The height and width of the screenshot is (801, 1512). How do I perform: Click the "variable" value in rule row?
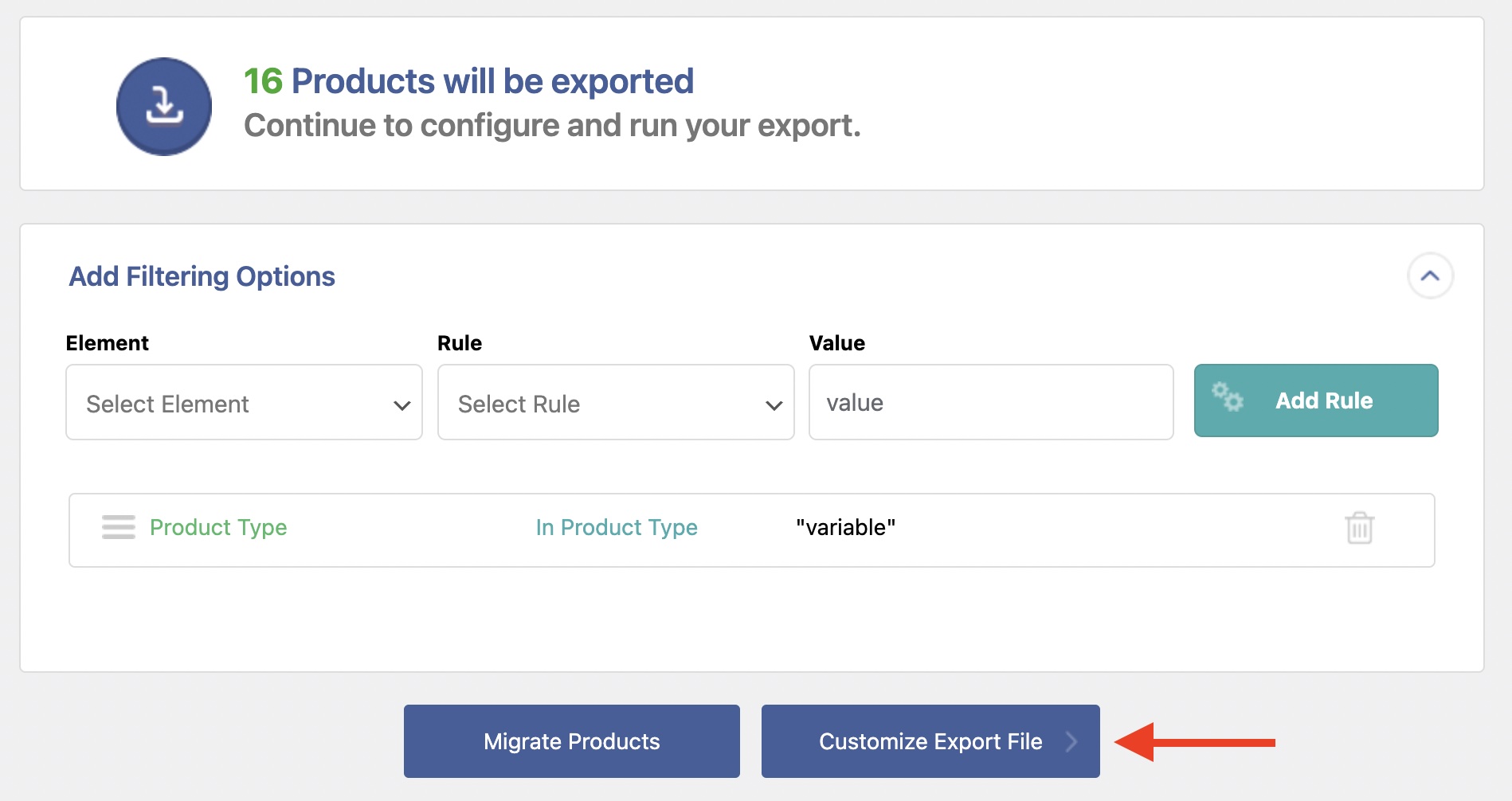click(x=845, y=527)
